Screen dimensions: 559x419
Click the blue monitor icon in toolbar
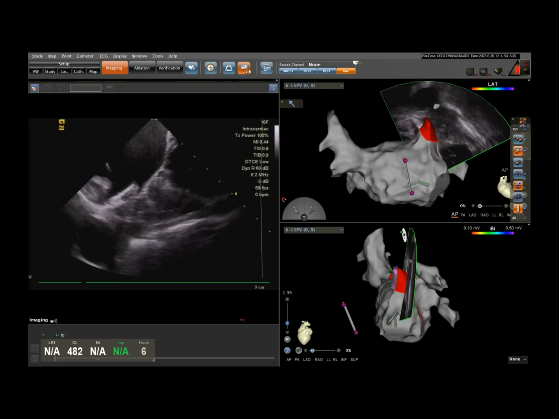pyautogui.click(x=266, y=67)
